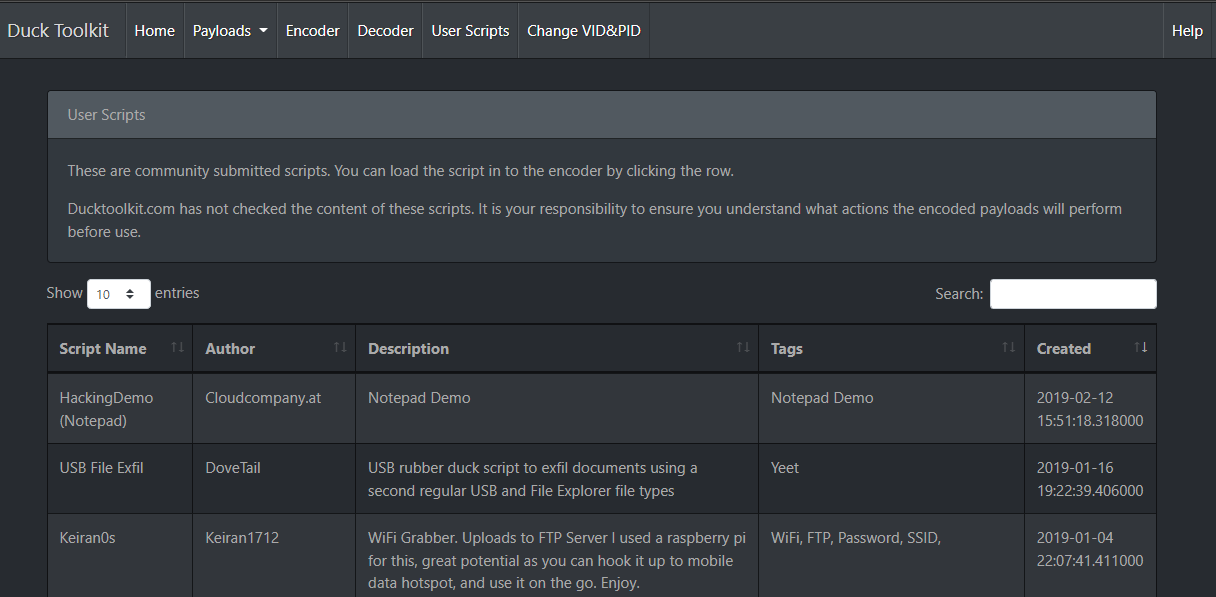The image size is (1216, 597).
Task: Click the Created column header text
Action: (x=1063, y=349)
